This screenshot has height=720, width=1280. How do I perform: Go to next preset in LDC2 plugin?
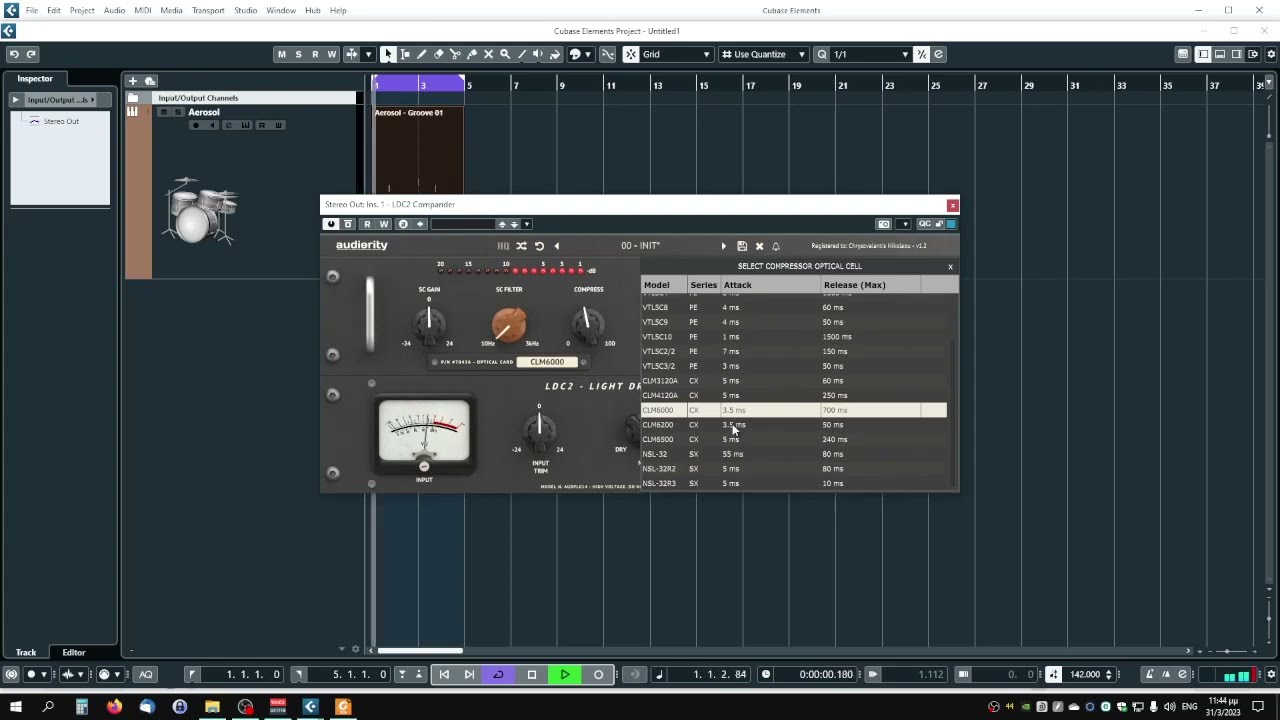click(723, 246)
